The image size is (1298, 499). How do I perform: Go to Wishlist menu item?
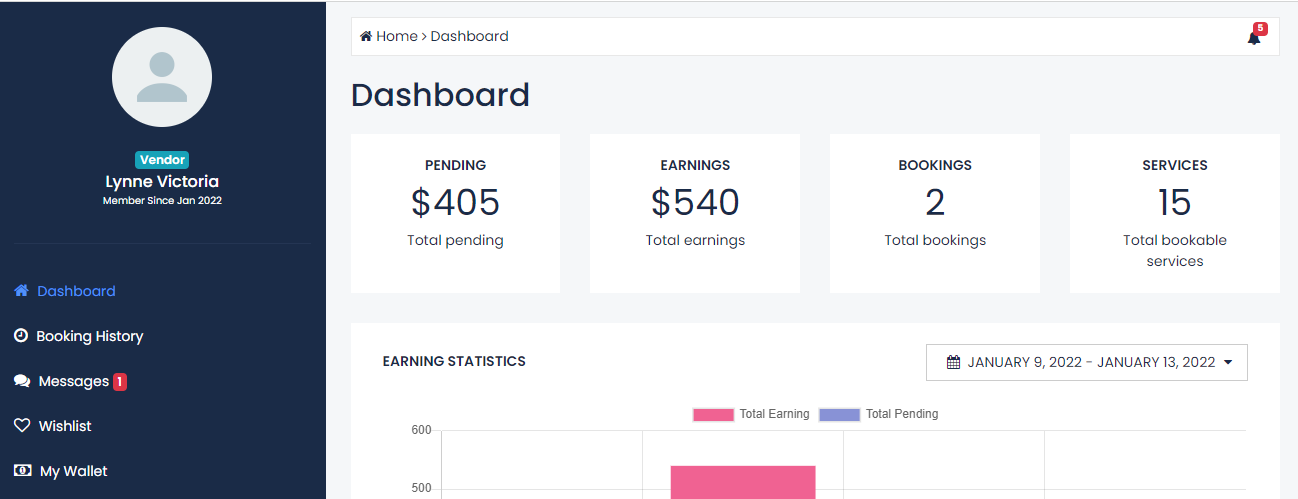point(65,426)
